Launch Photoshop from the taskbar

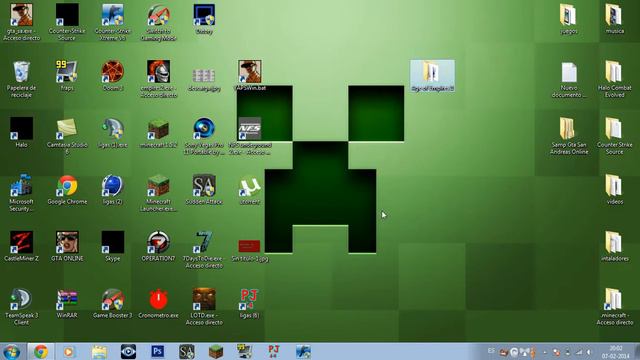click(158, 351)
